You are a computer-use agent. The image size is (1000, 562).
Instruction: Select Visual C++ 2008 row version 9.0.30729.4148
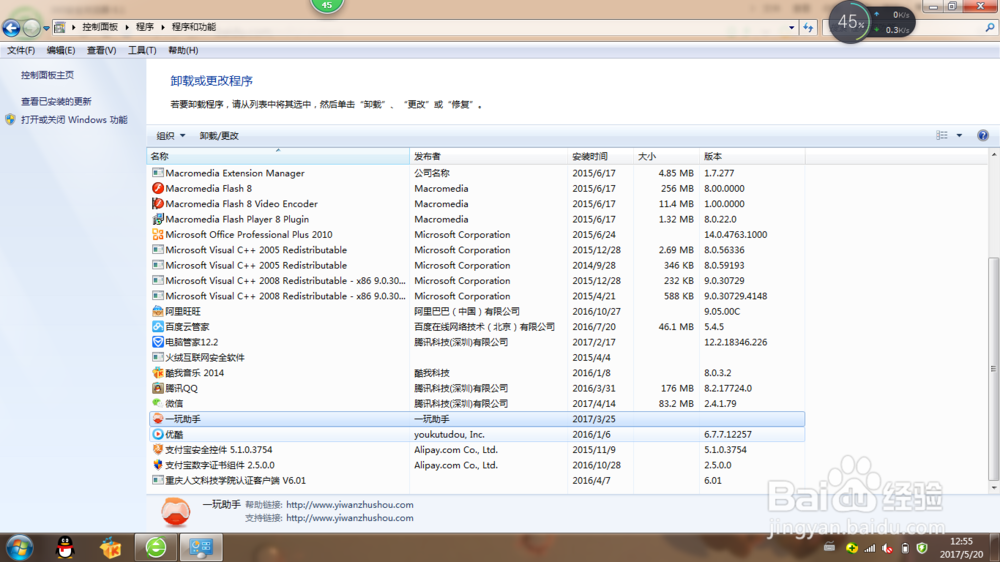click(476, 296)
